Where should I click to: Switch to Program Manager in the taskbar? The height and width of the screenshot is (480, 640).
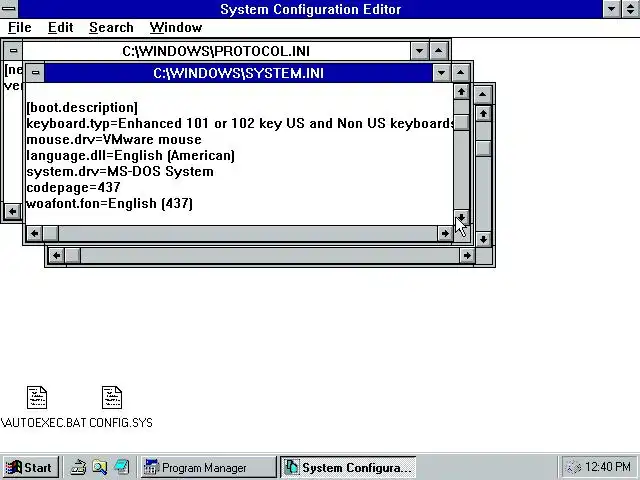coord(208,467)
